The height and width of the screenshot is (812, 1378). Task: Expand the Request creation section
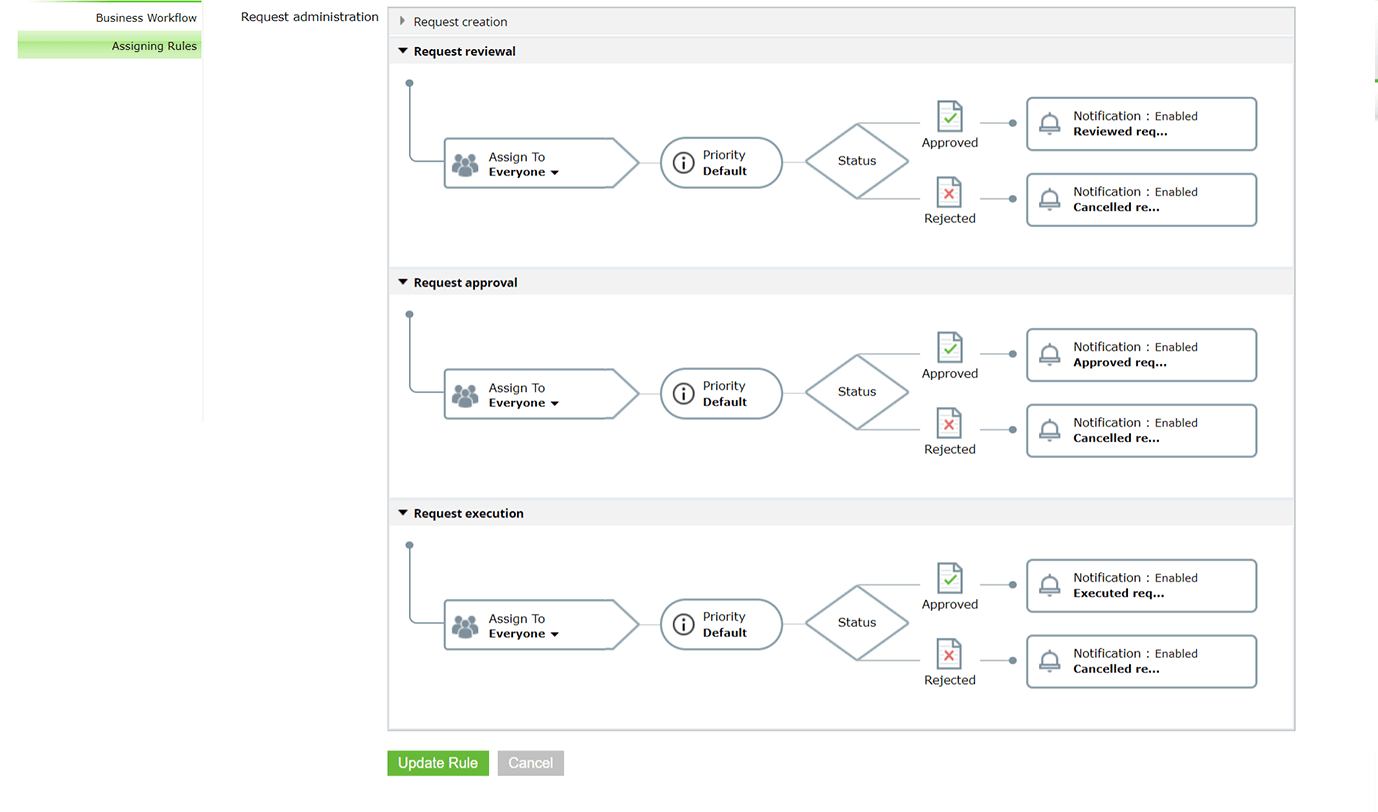point(403,21)
